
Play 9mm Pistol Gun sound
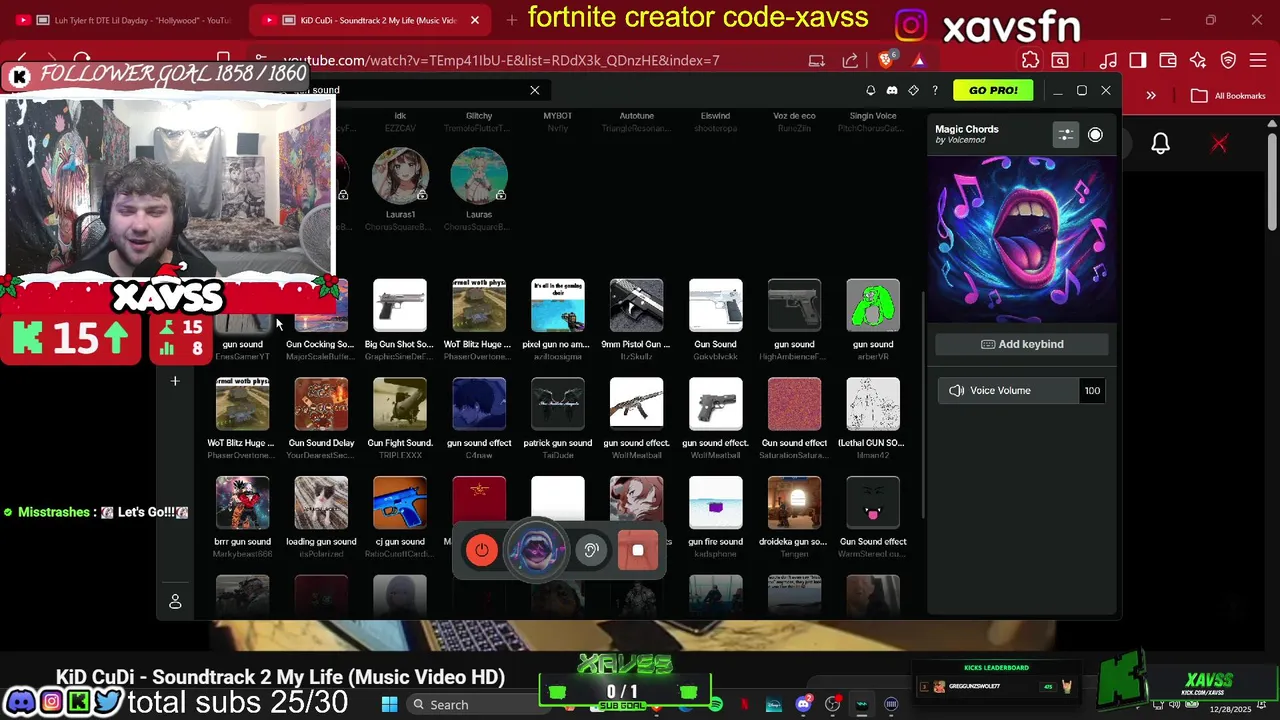pos(637,305)
